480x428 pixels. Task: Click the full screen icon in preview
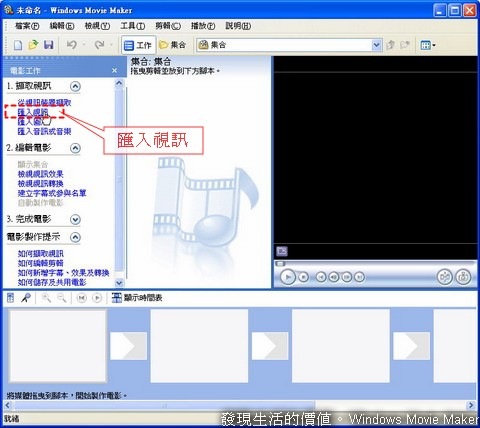tap(282, 251)
